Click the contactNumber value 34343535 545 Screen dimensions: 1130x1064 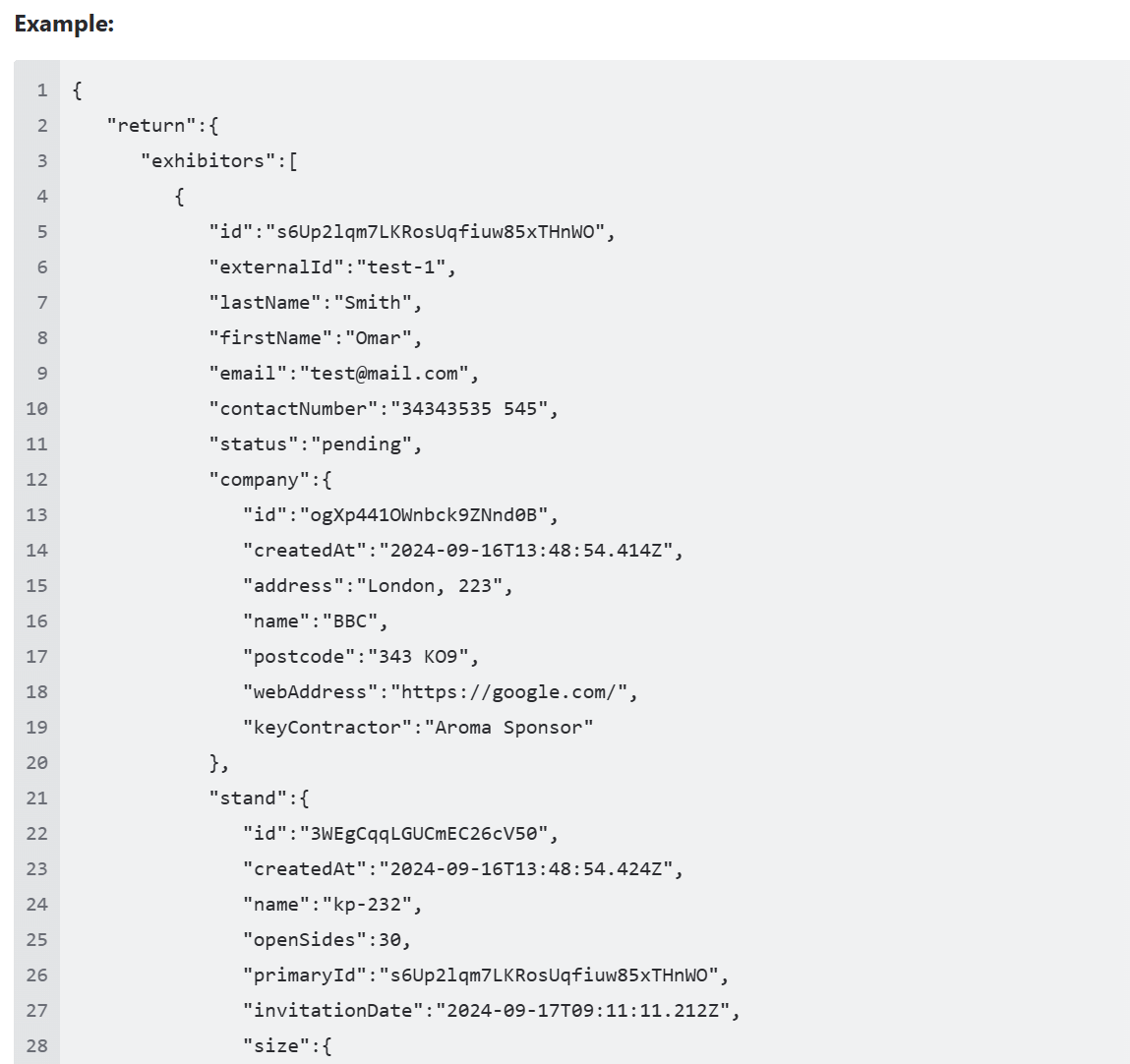pyautogui.click(x=469, y=408)
